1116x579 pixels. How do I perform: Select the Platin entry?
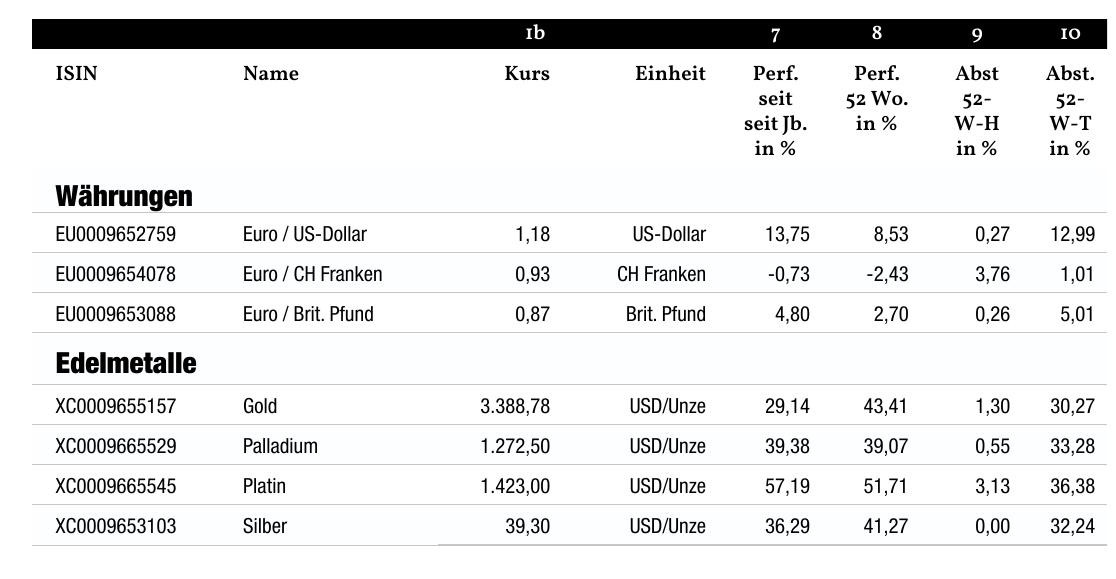pos(264,486)
